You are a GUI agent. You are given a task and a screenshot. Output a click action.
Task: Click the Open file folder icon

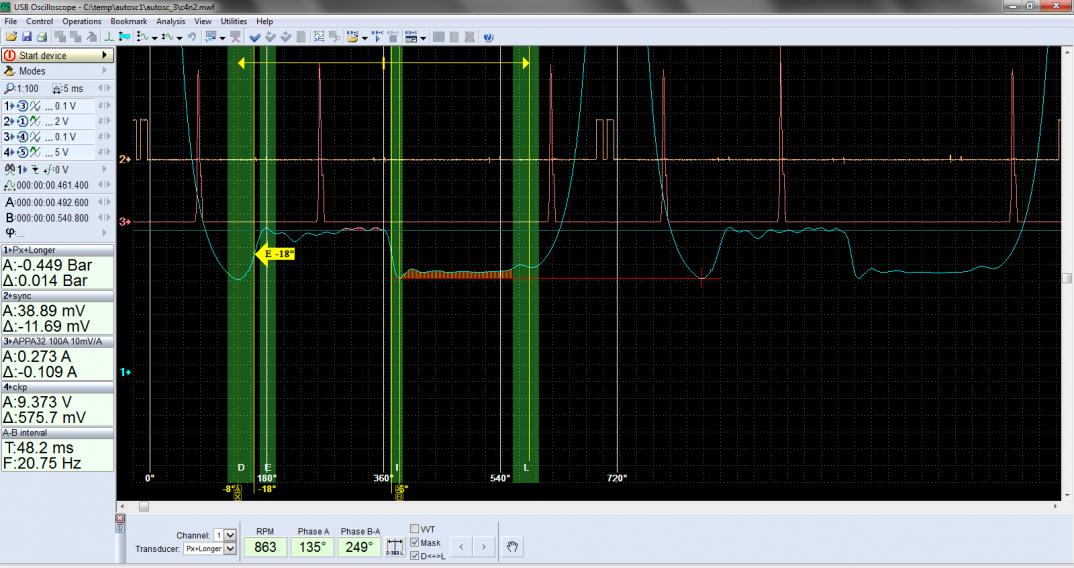[x=9, y=36]
